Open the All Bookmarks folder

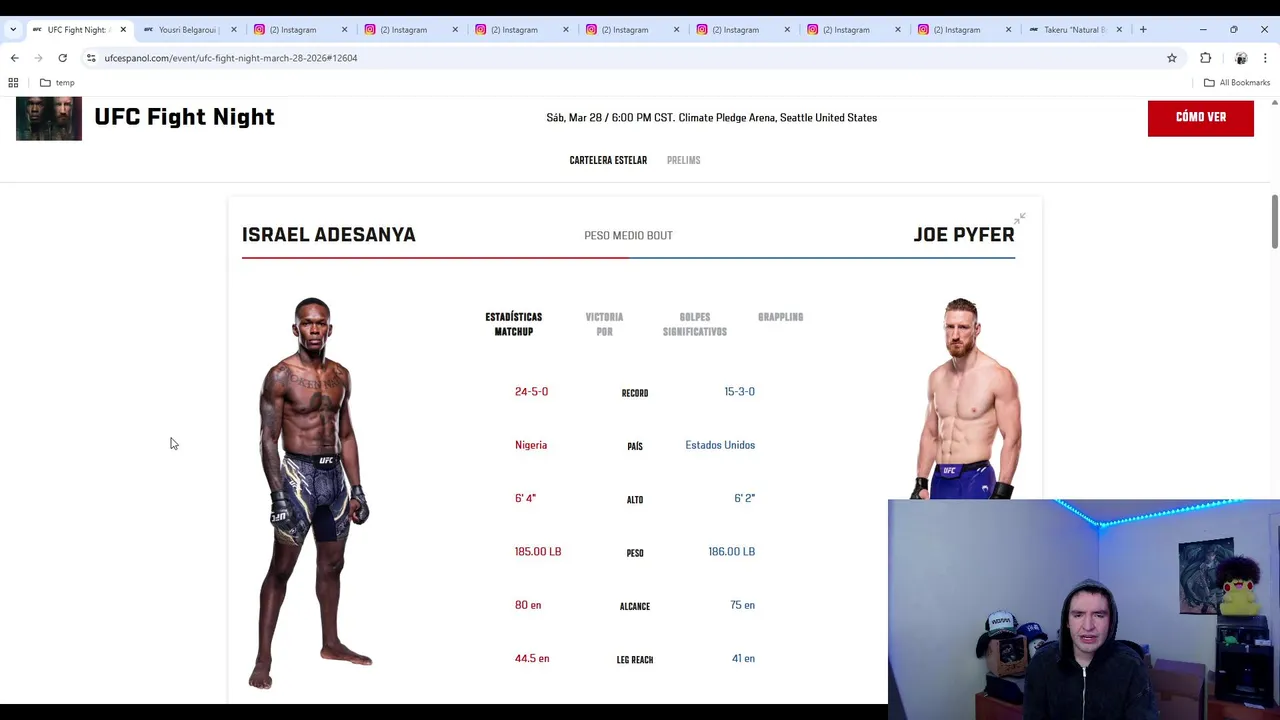tap(1237, 83)
